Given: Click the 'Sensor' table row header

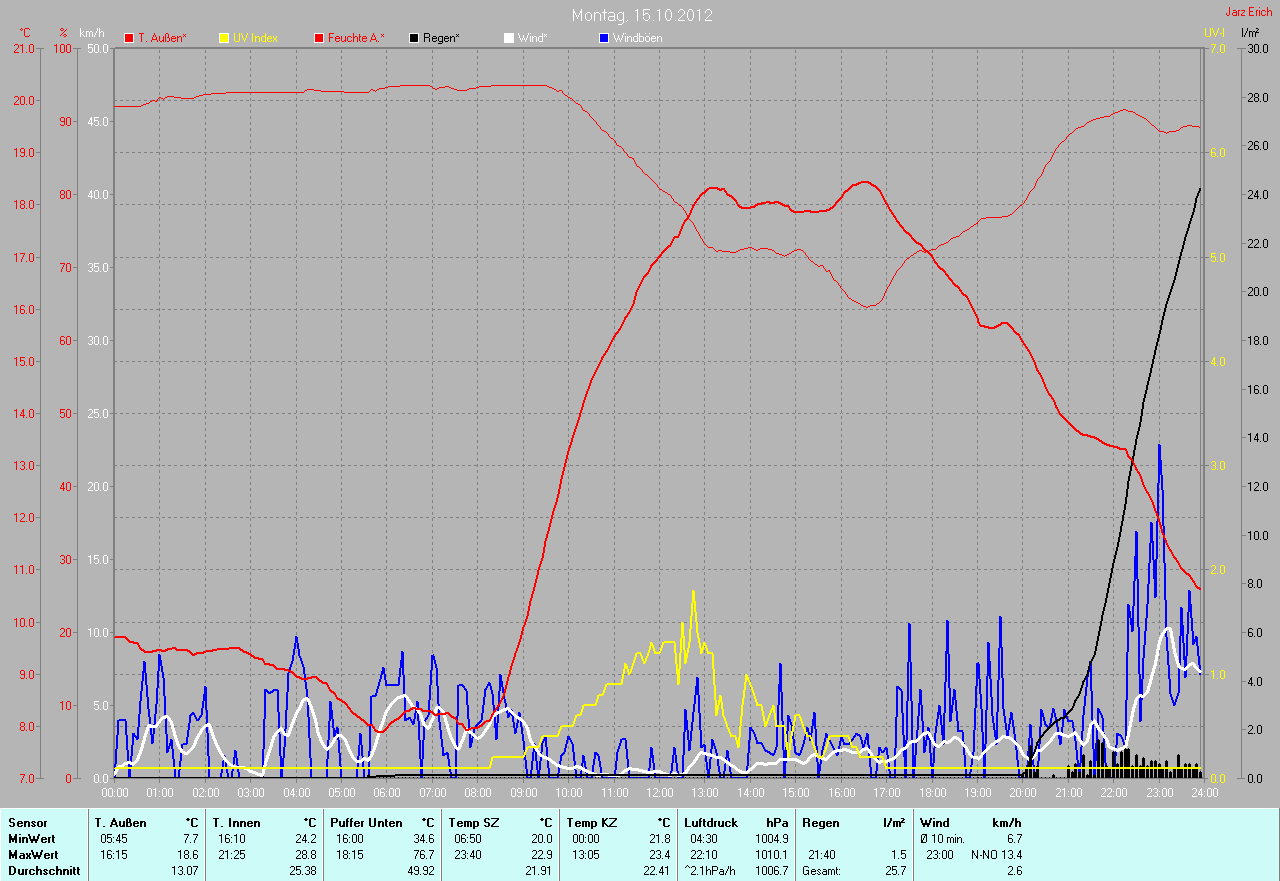Looking at the screenshot, I should pos(28,822).
